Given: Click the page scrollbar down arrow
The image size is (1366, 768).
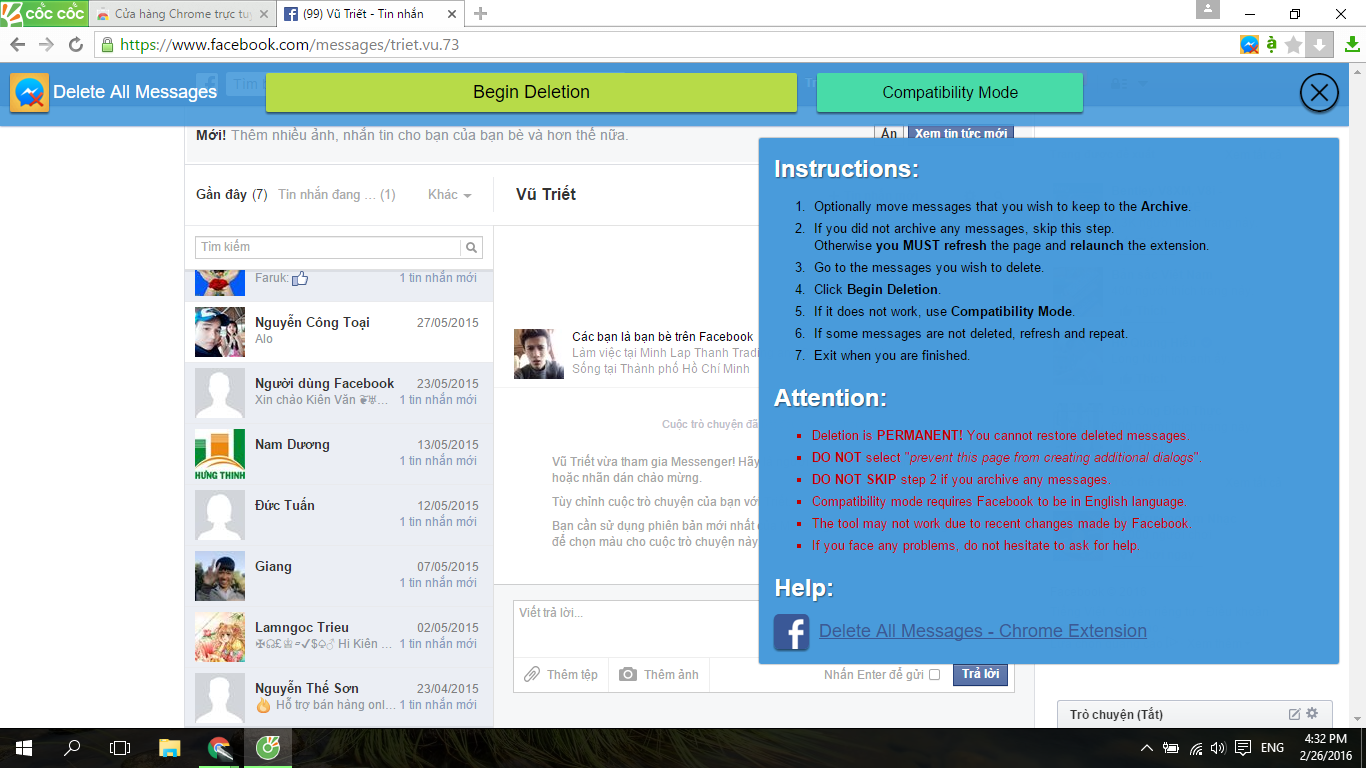Looking at the screenshot, I should pyautogui.click(x=1356, y=720).
